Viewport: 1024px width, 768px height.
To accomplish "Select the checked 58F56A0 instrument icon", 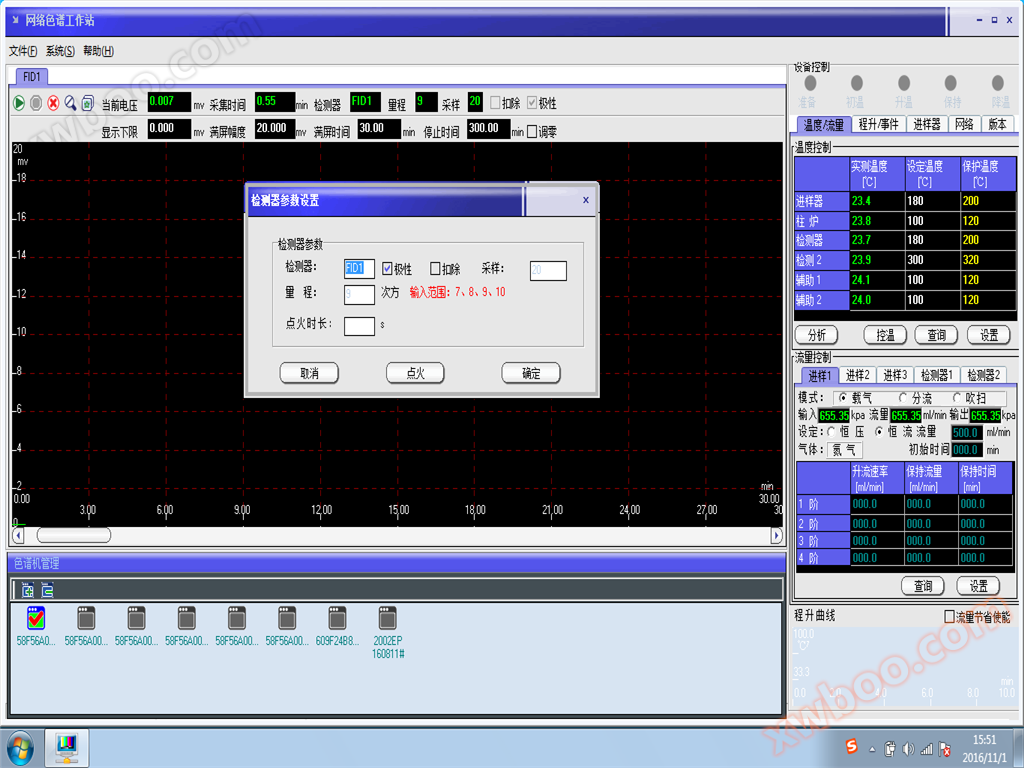I will (36, 619).
